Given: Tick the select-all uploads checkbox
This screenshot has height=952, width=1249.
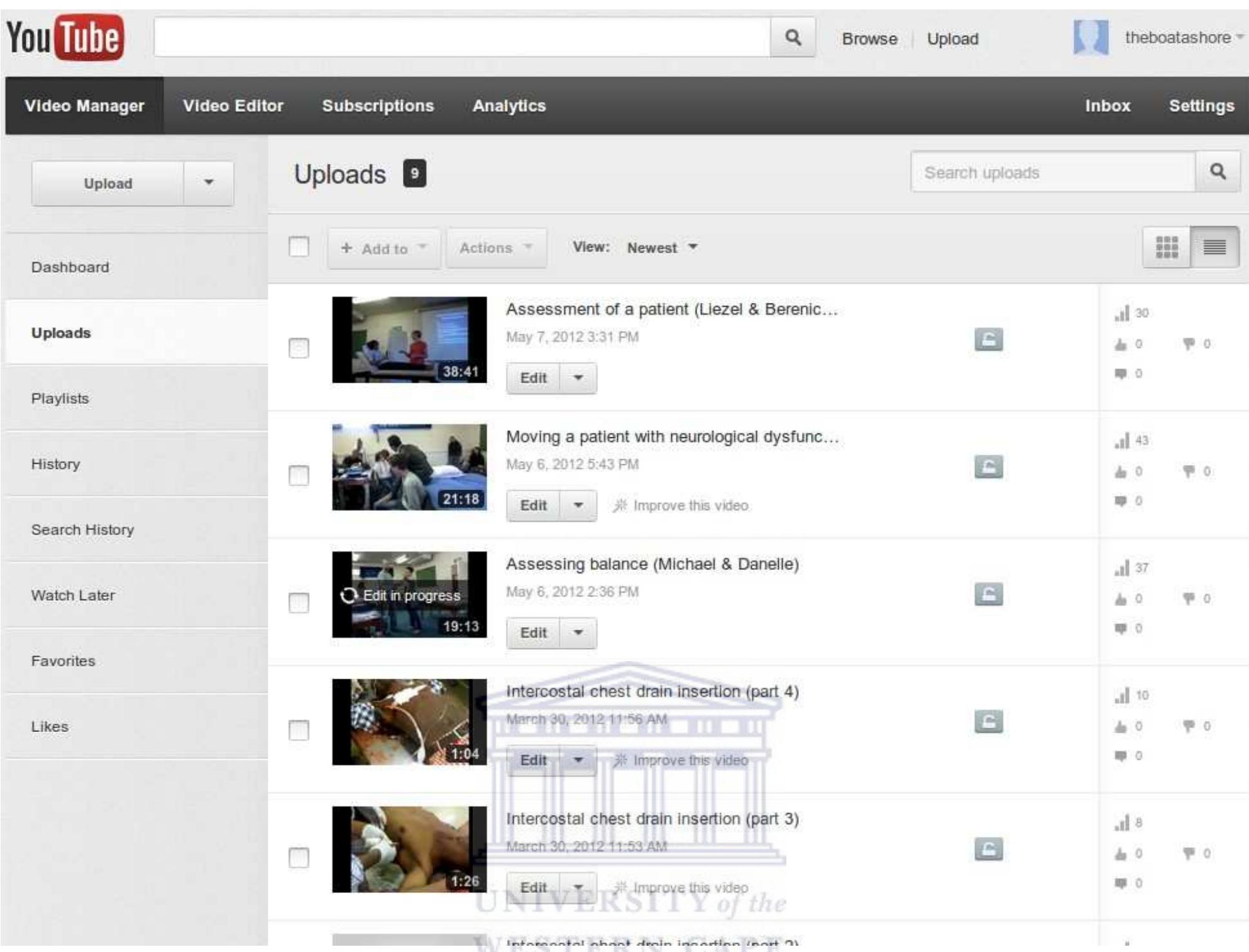Looking at the screenshot, I should pyautogui.click(x=299, y=246).
